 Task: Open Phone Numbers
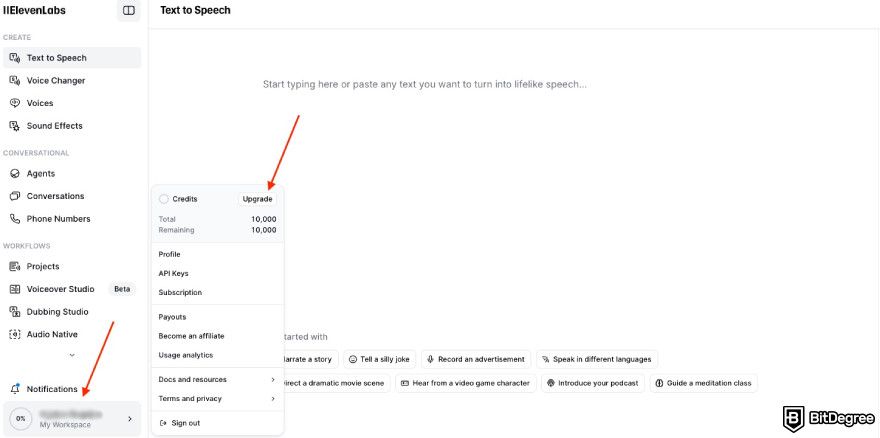coord(58,219)
